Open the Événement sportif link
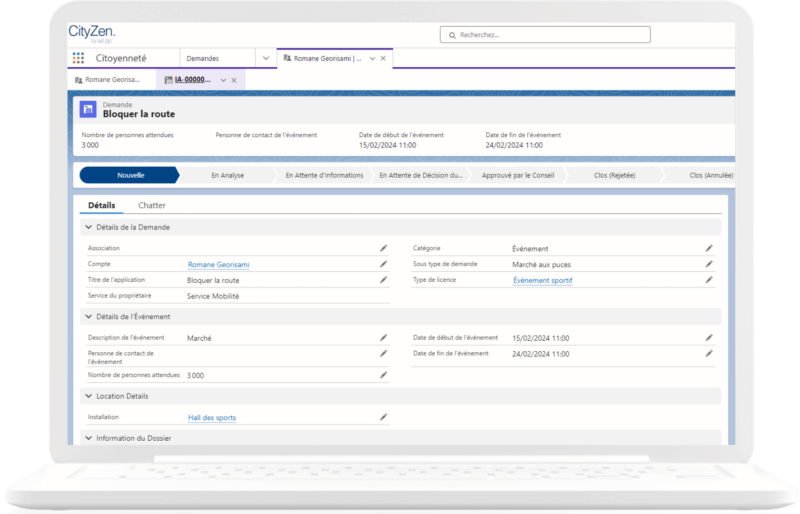 pos(542,281)
